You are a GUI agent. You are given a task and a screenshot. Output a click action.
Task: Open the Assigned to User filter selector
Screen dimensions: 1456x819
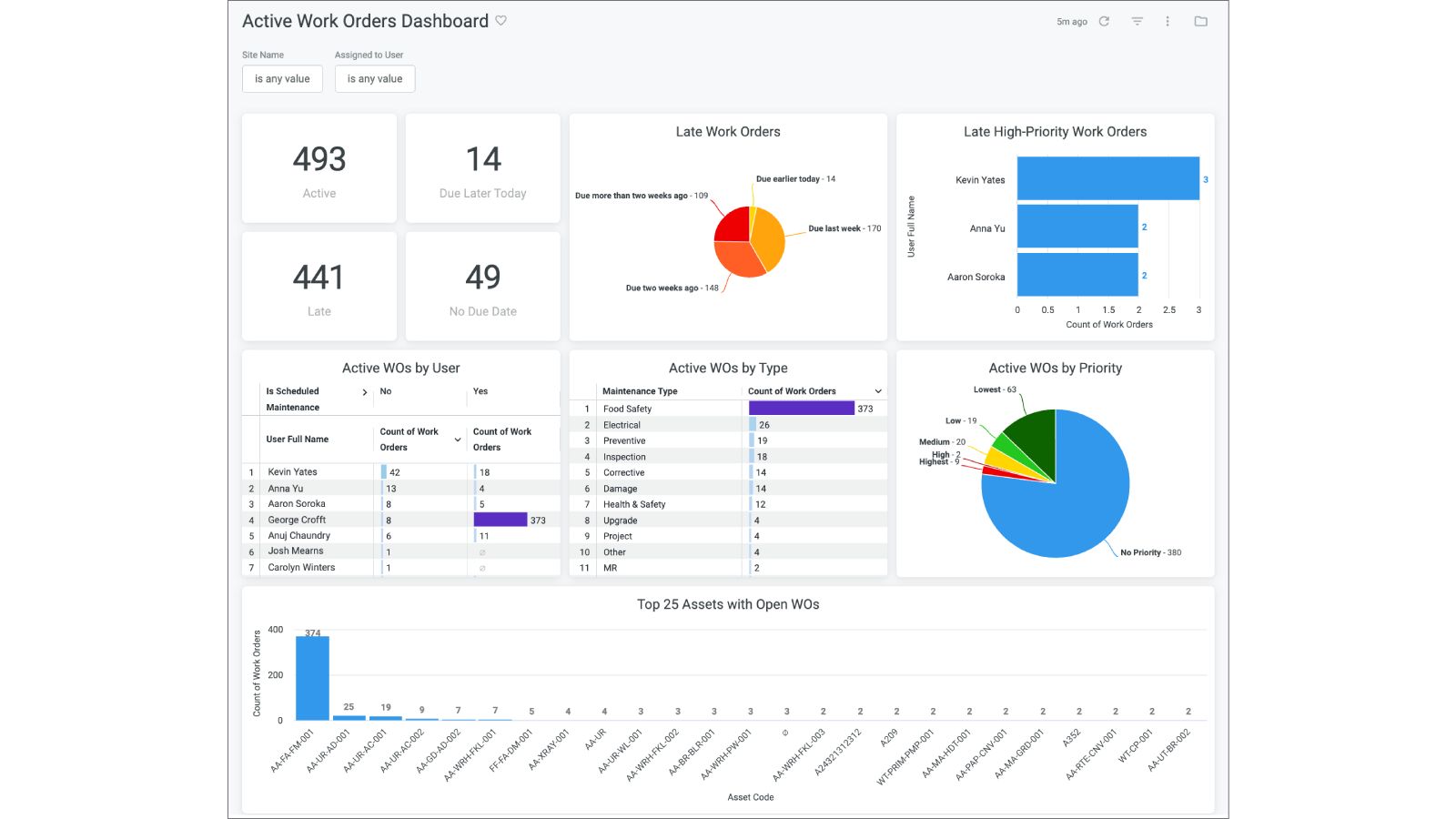(375, 79)
